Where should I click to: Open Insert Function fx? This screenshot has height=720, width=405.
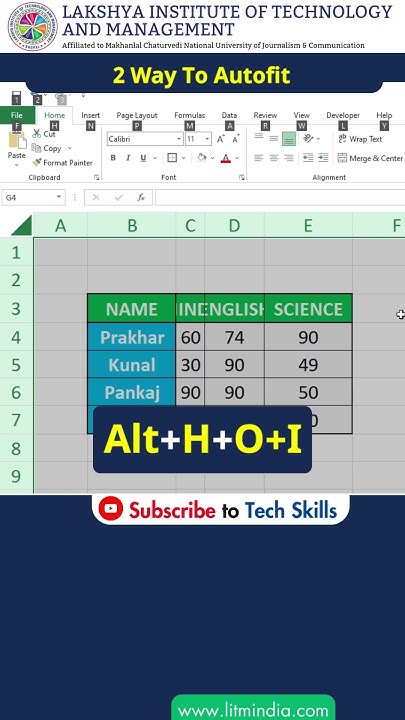141,197
